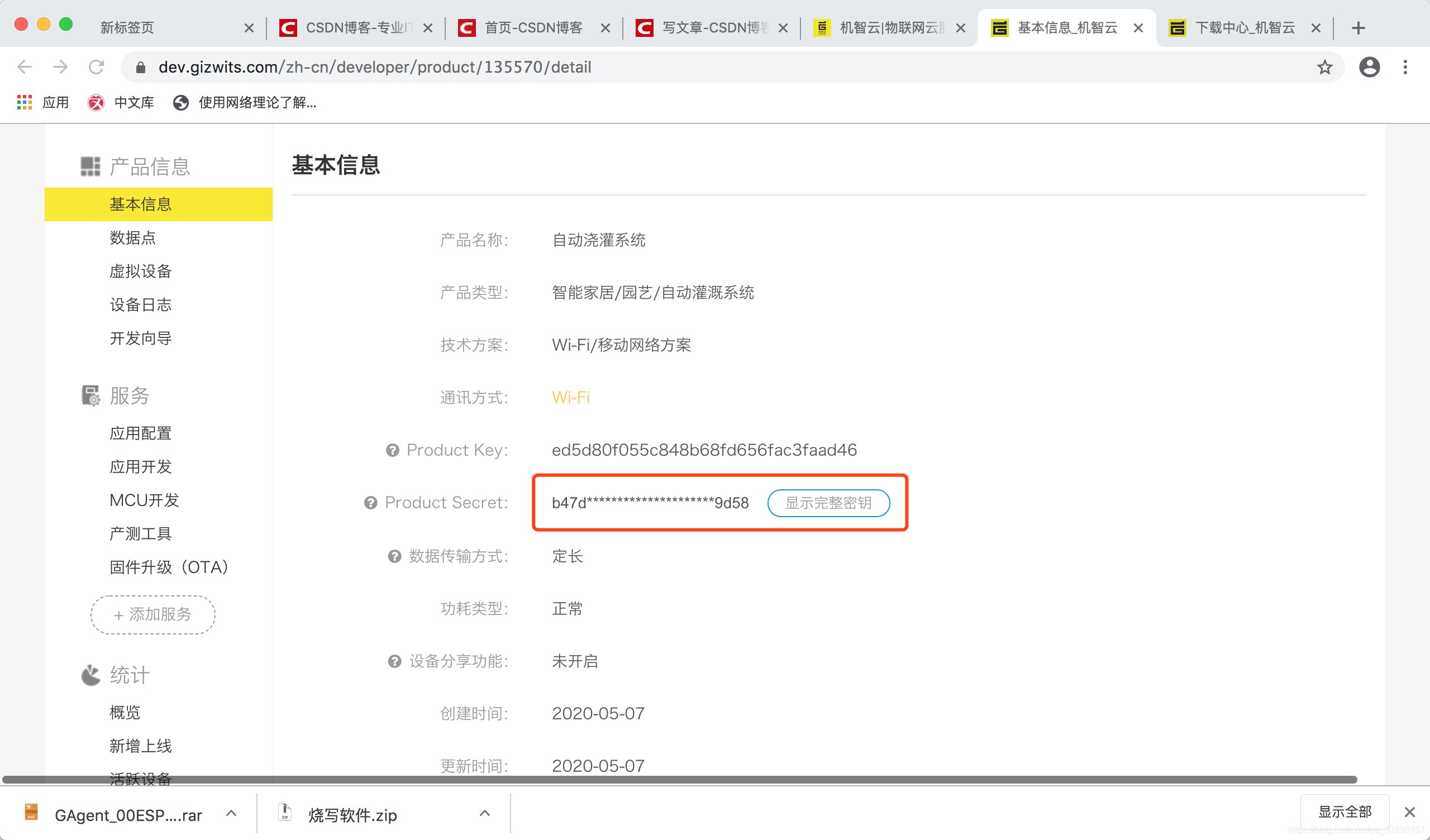The image size is (1430, 840).
Task: Select 数据点 in the sidebar menu
Action: 133,238
